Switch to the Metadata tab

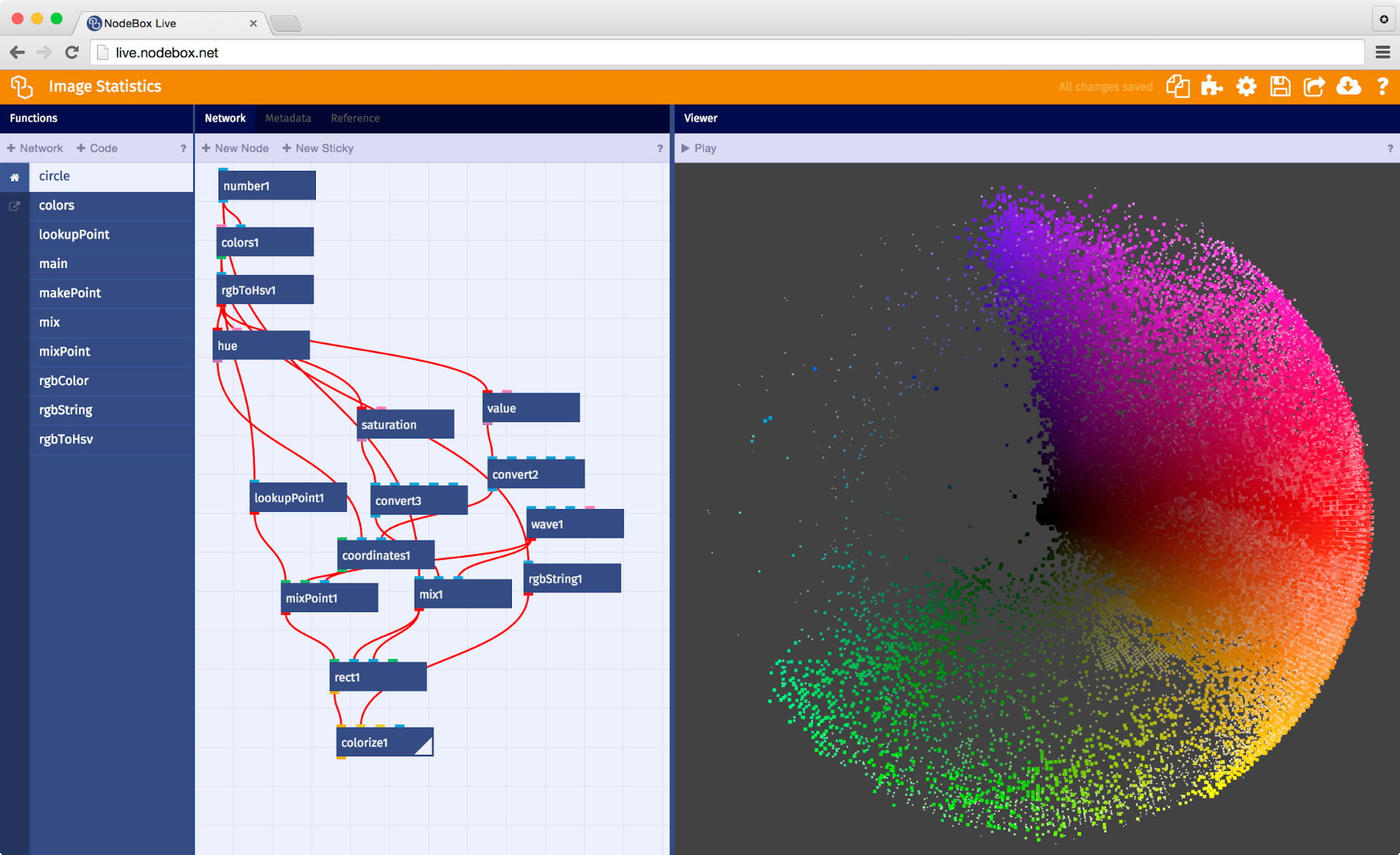pos(288,118)
